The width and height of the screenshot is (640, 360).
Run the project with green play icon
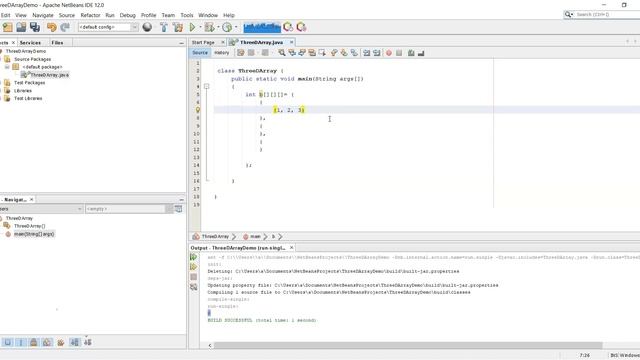(x=192, y=27)
